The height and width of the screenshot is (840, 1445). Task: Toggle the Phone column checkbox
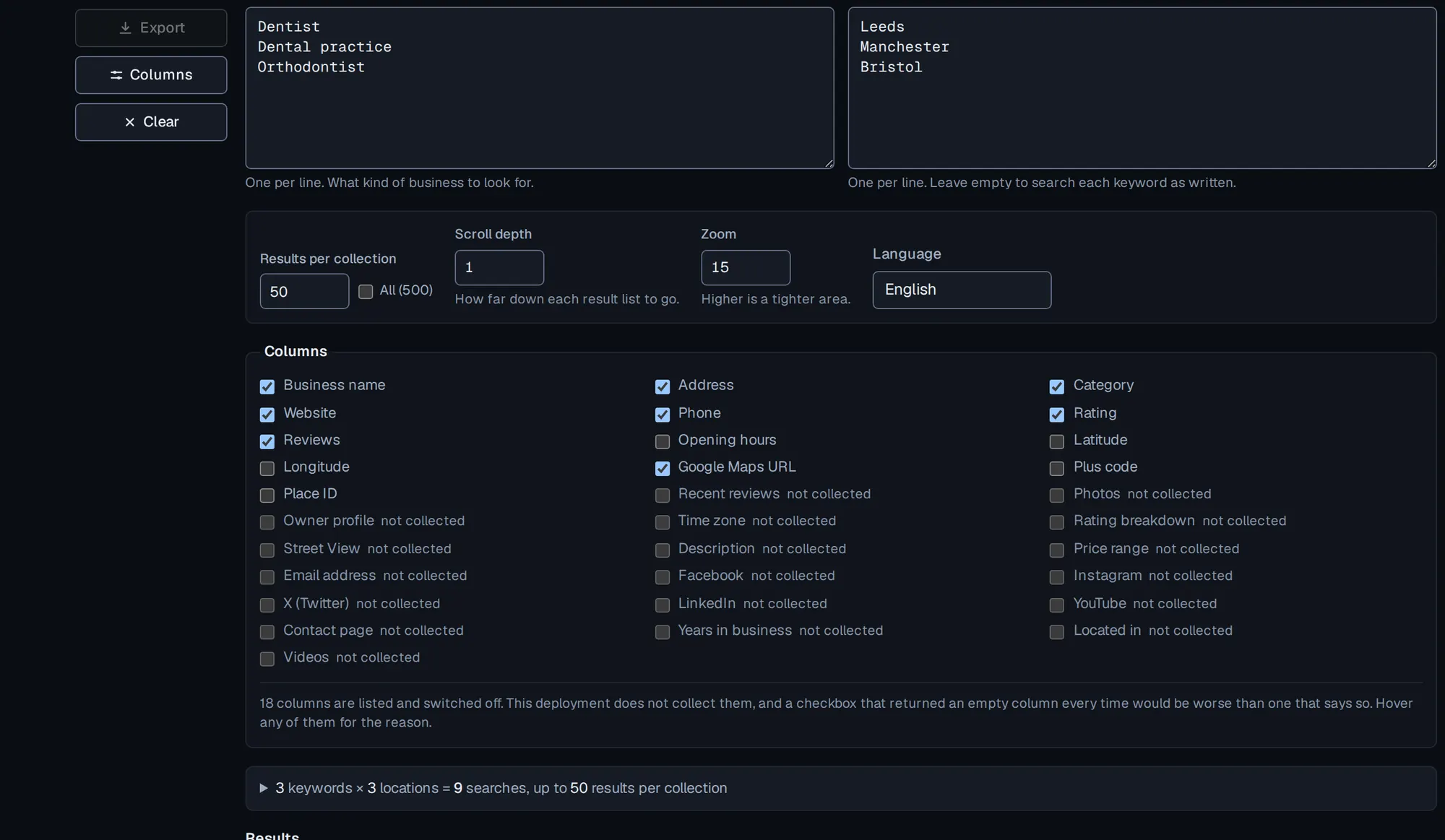(663, 415)
